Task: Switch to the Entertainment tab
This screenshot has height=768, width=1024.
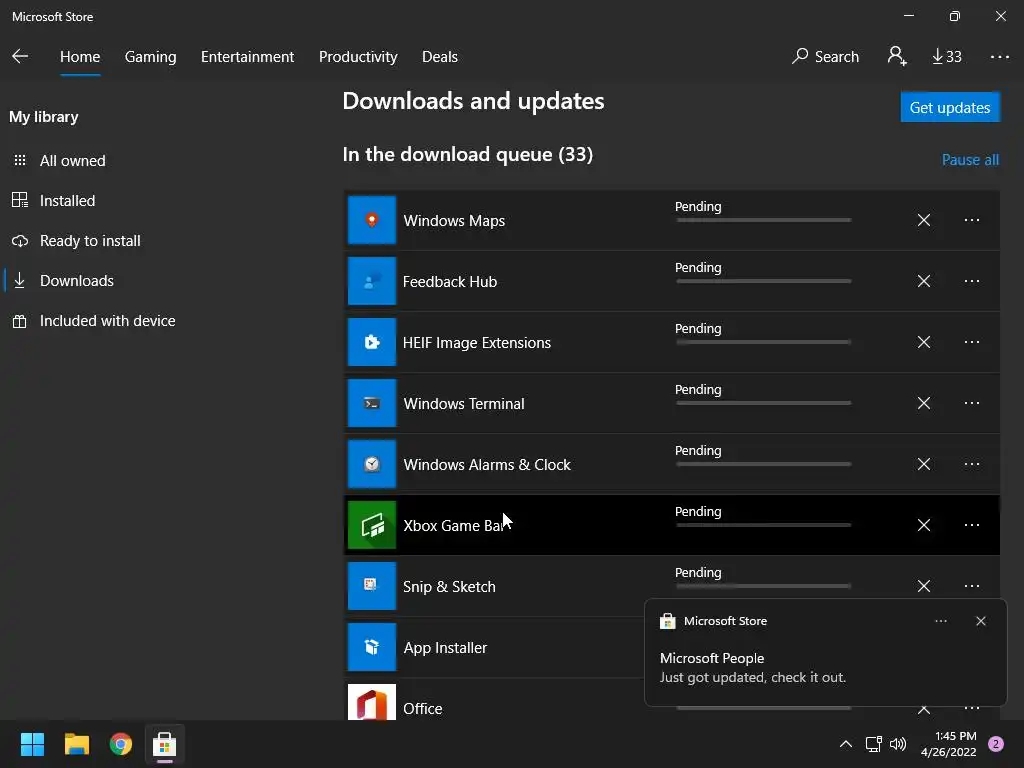Action: [248, 57]
